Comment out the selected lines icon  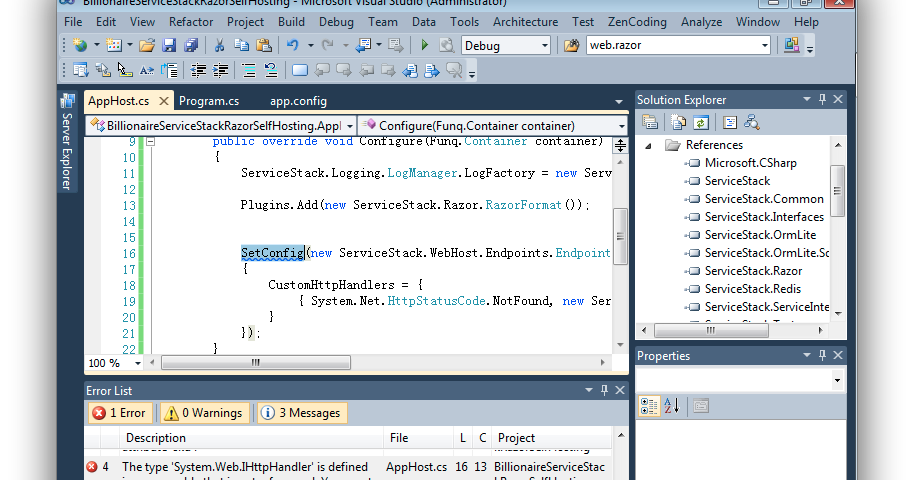pyautogui.click(x=248, y=71)
